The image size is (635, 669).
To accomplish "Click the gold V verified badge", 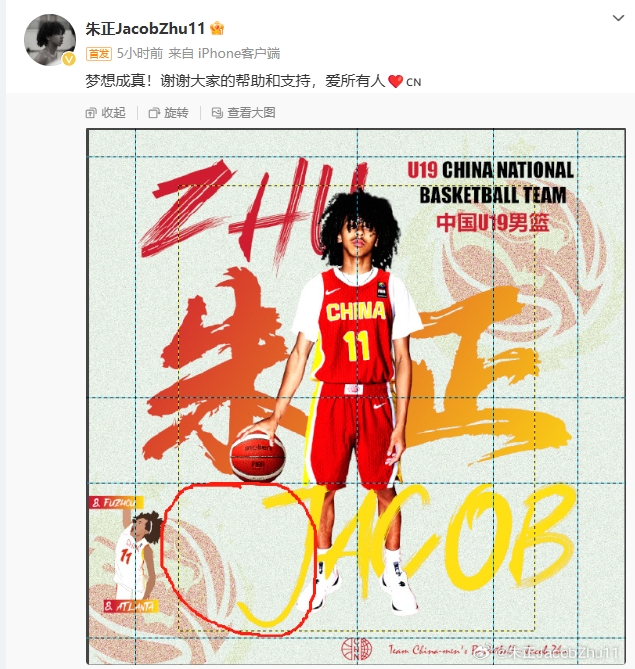I will click(69, 60).
